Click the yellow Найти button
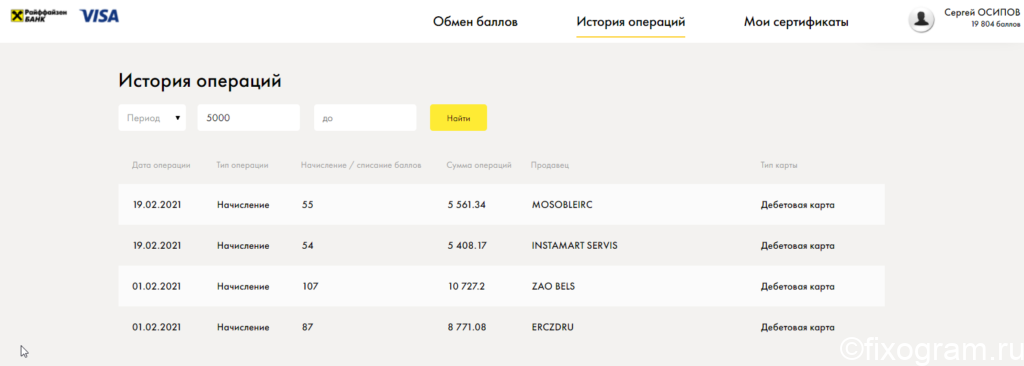1024x366 pixels. click(x=458, y=118)
